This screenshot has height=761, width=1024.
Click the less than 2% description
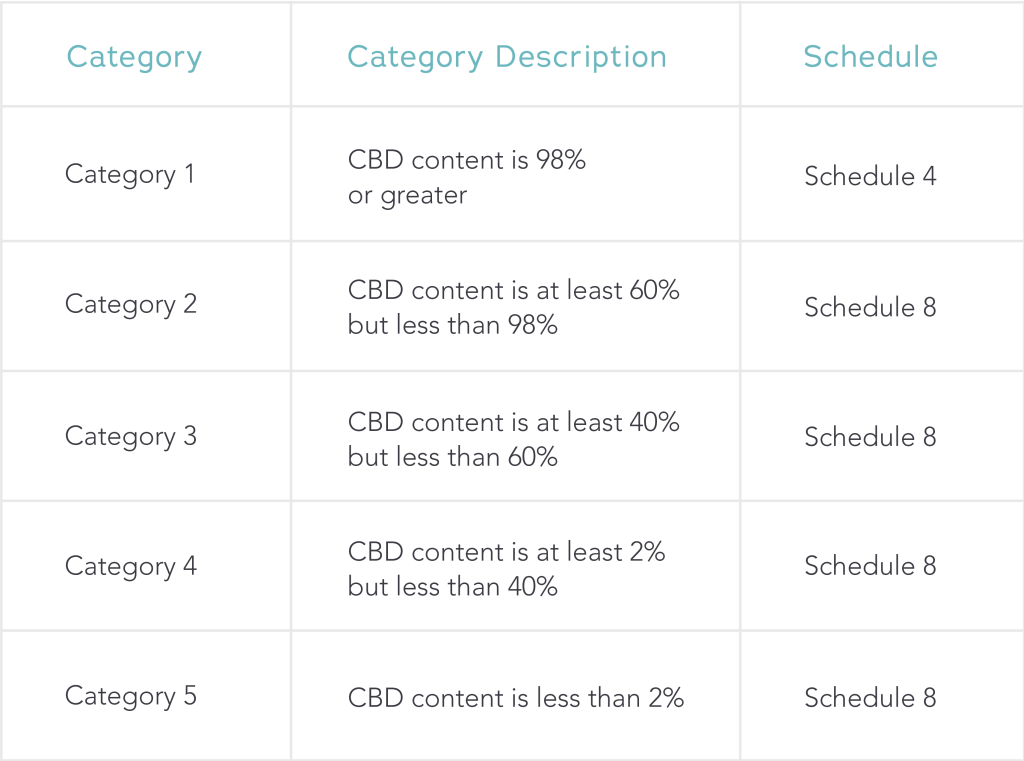point(516,698)
